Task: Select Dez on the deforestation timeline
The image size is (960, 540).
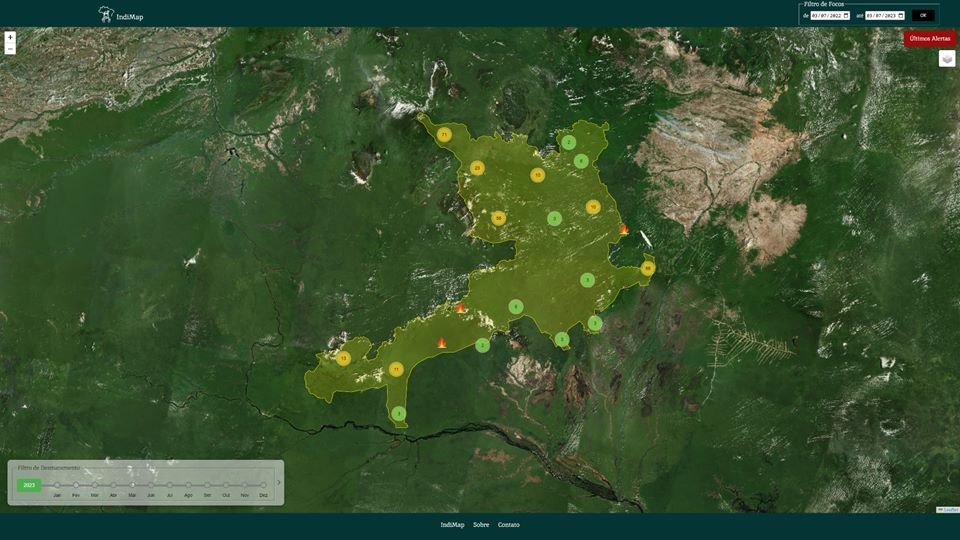Action: click(264, 485)
